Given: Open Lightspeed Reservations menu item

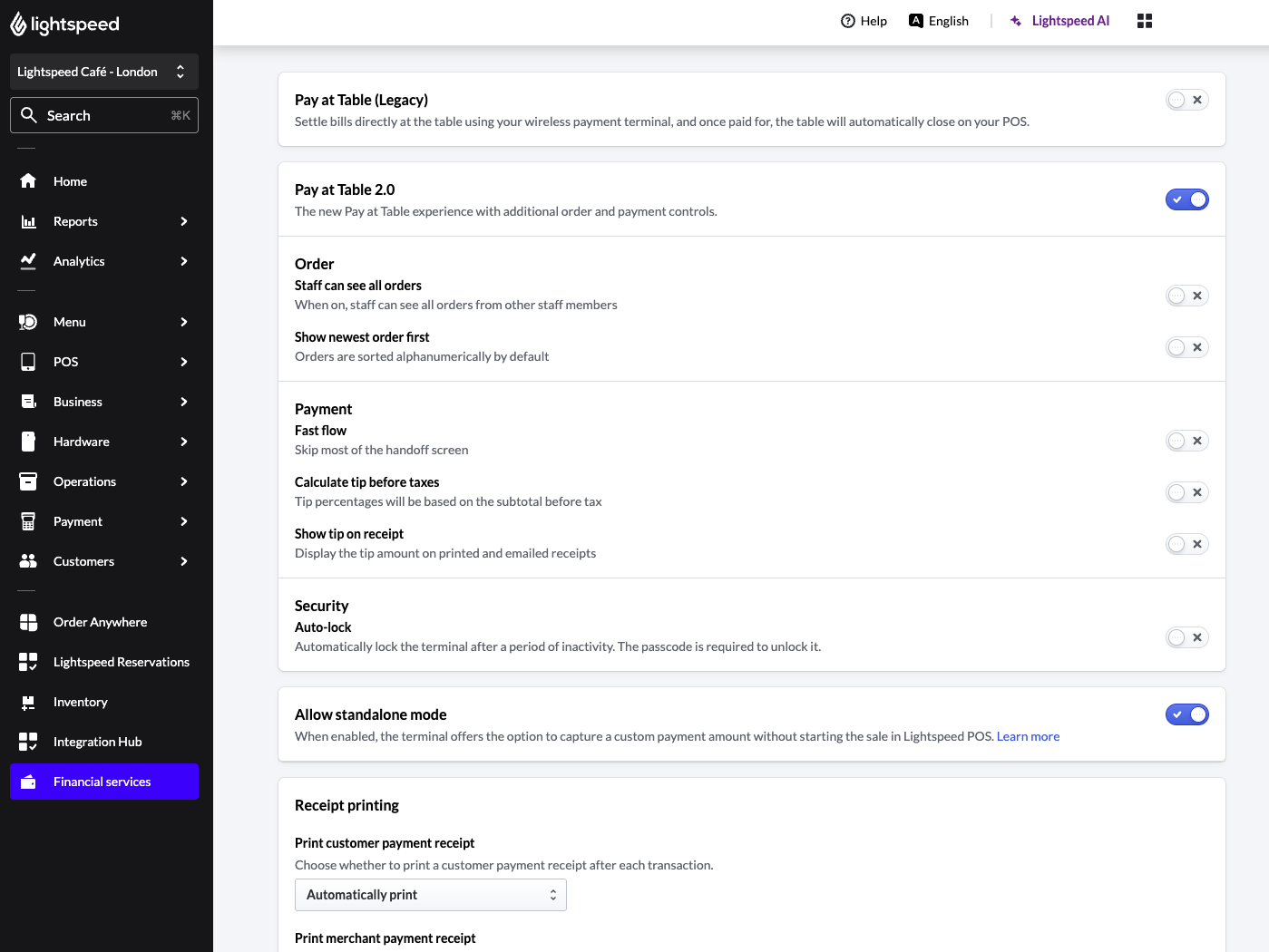Looking at the screenshot, I should [x=104, y=662].
